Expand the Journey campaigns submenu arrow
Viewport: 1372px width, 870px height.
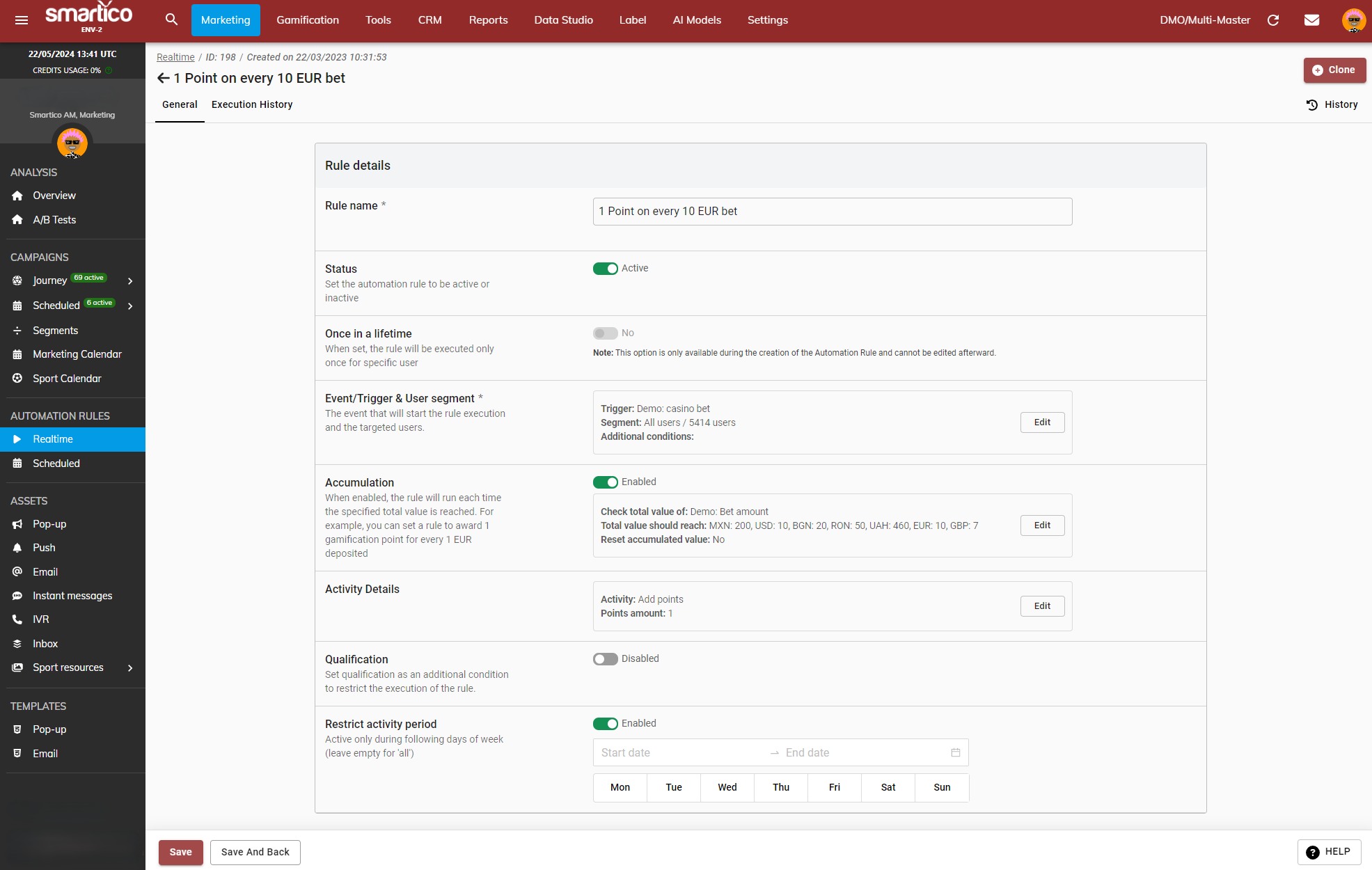tap(130, 280)
